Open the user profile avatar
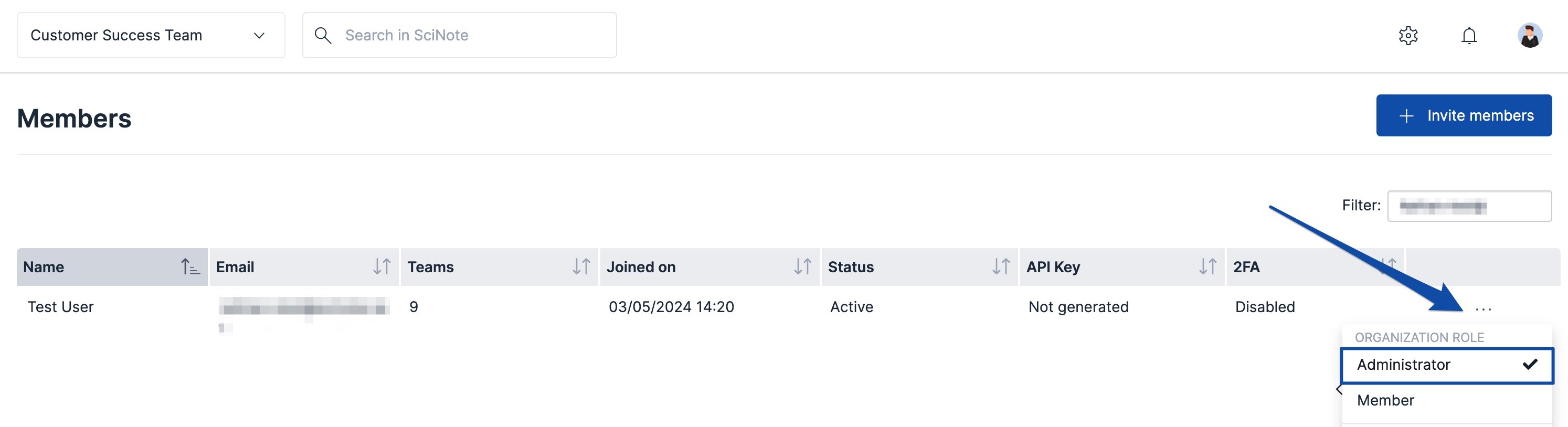1568x427 pixels. [x=1529, y=36]
